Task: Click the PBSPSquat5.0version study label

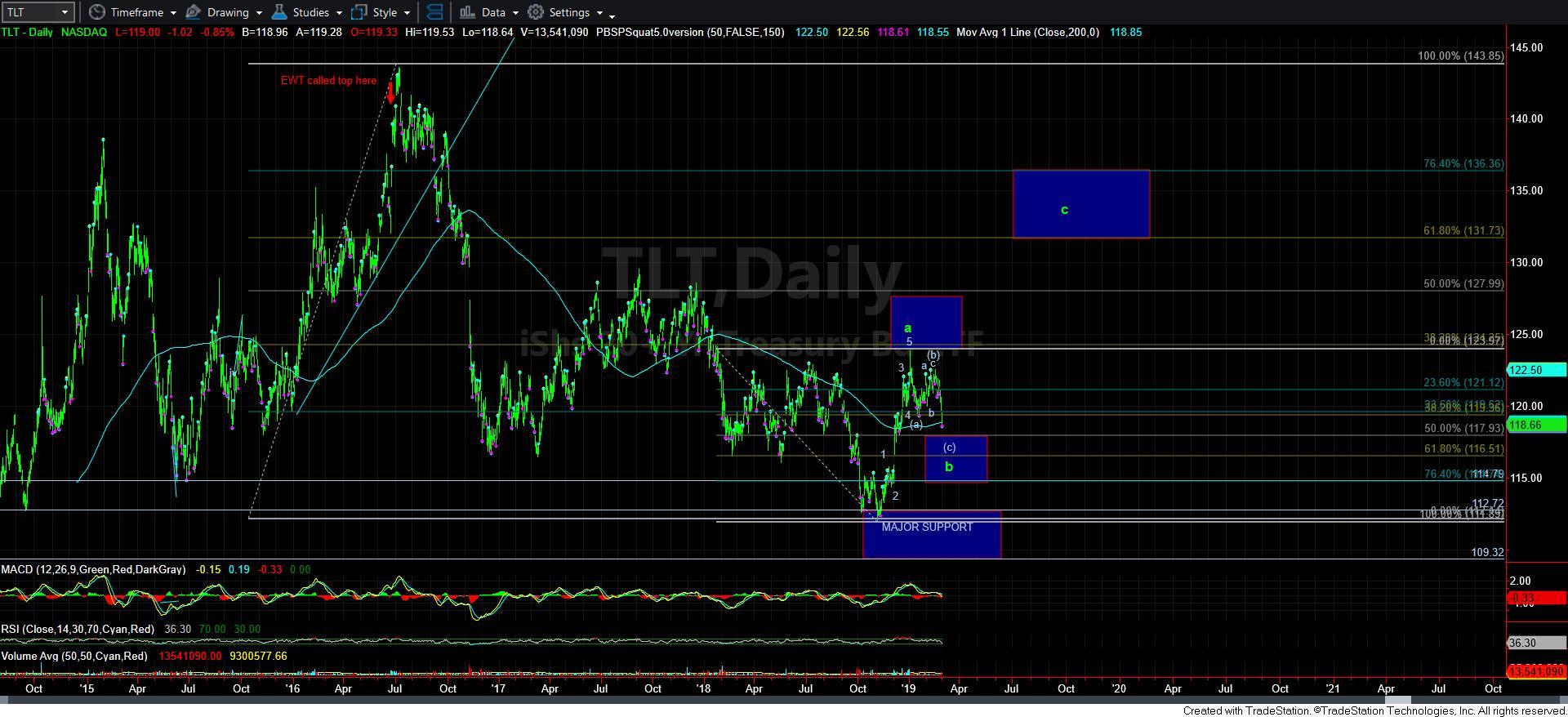Action: (x=690, y=32)
